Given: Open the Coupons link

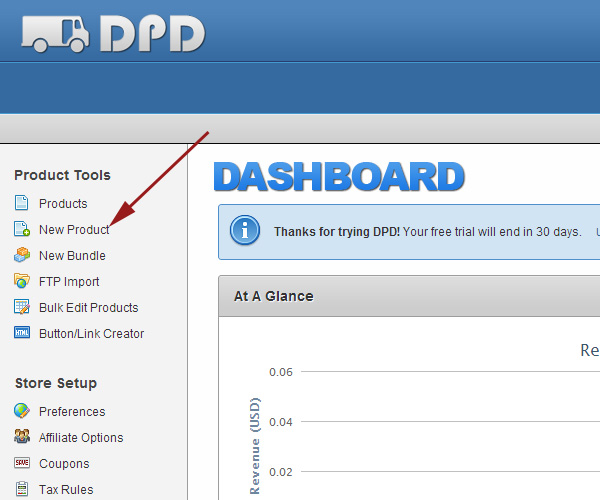Looking at the screenshot, I should (x=64, y=464).
